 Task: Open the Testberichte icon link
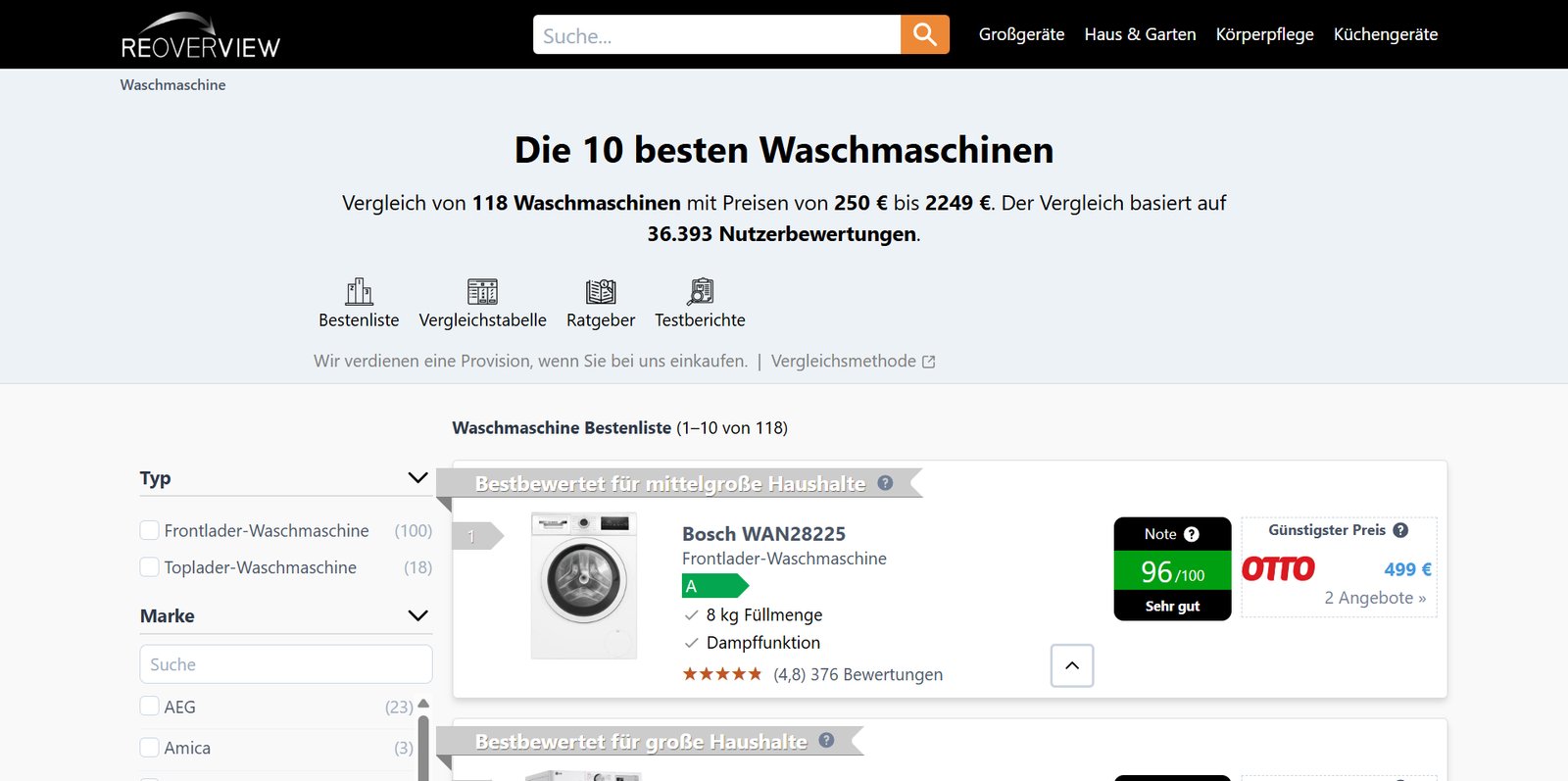(x=700, y=304)
